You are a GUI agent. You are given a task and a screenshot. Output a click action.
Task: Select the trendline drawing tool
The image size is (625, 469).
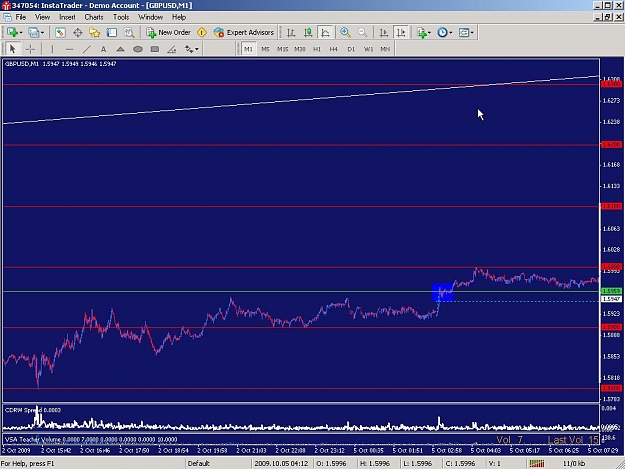pos(86,49)
